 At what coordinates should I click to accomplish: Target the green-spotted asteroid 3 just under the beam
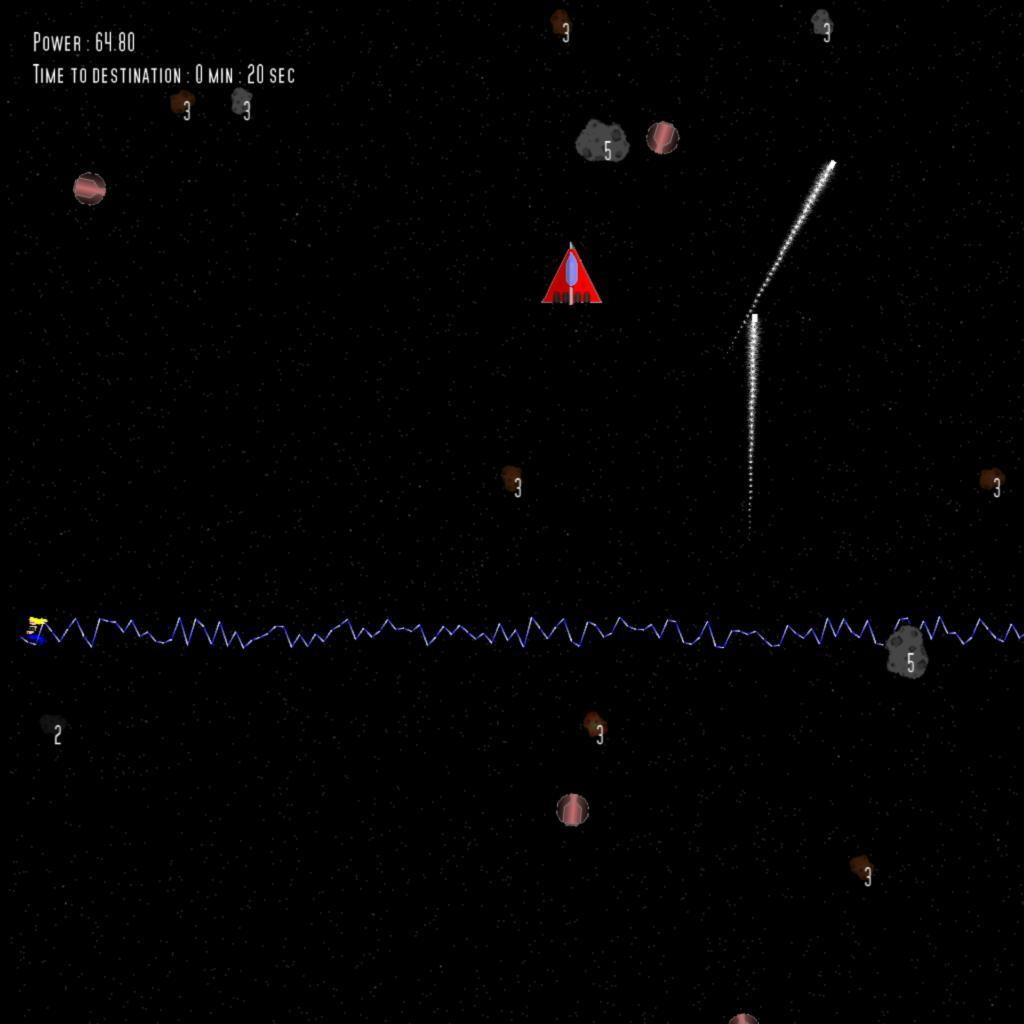595,726
